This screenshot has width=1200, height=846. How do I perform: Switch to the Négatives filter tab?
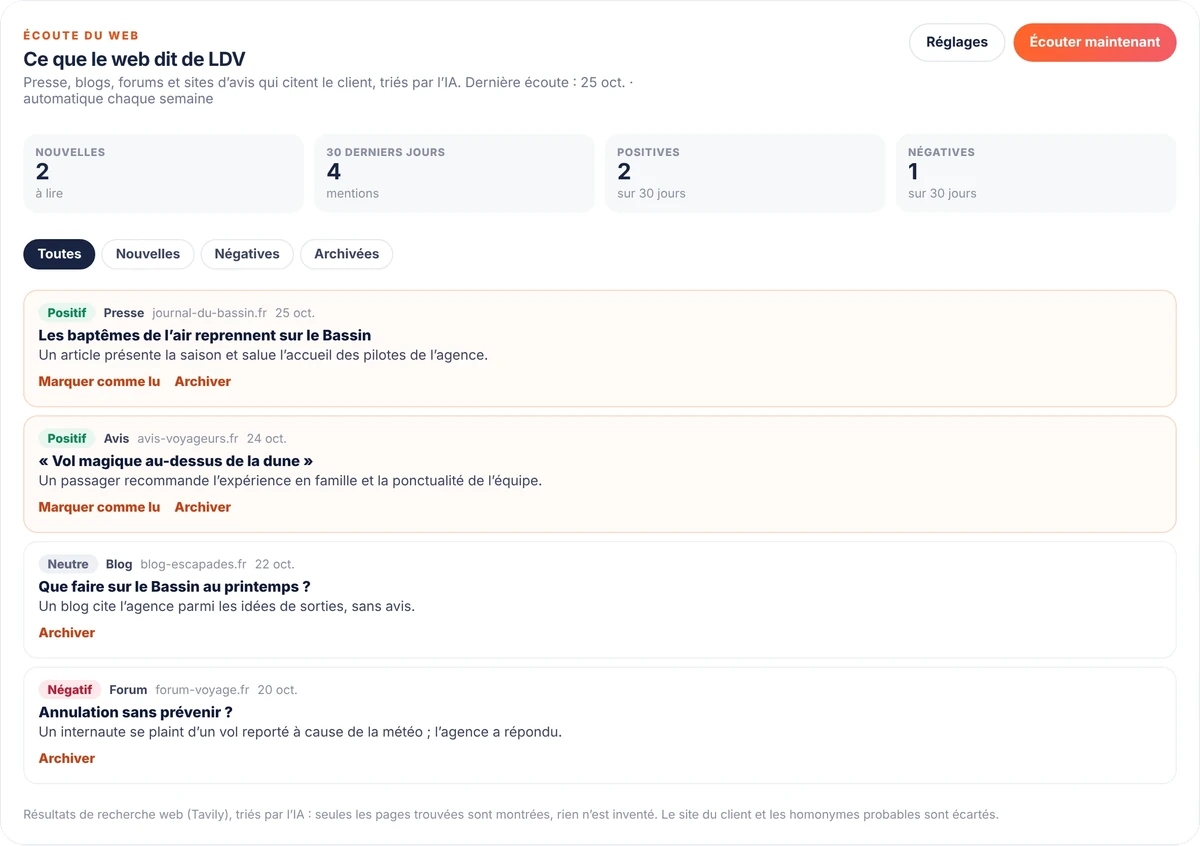pos(247,254)
